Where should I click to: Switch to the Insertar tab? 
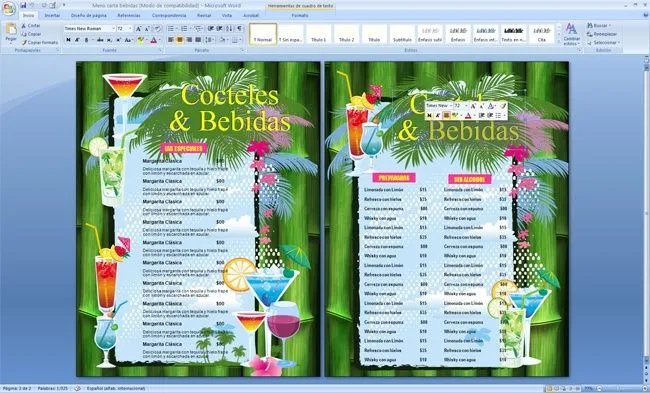52,15
